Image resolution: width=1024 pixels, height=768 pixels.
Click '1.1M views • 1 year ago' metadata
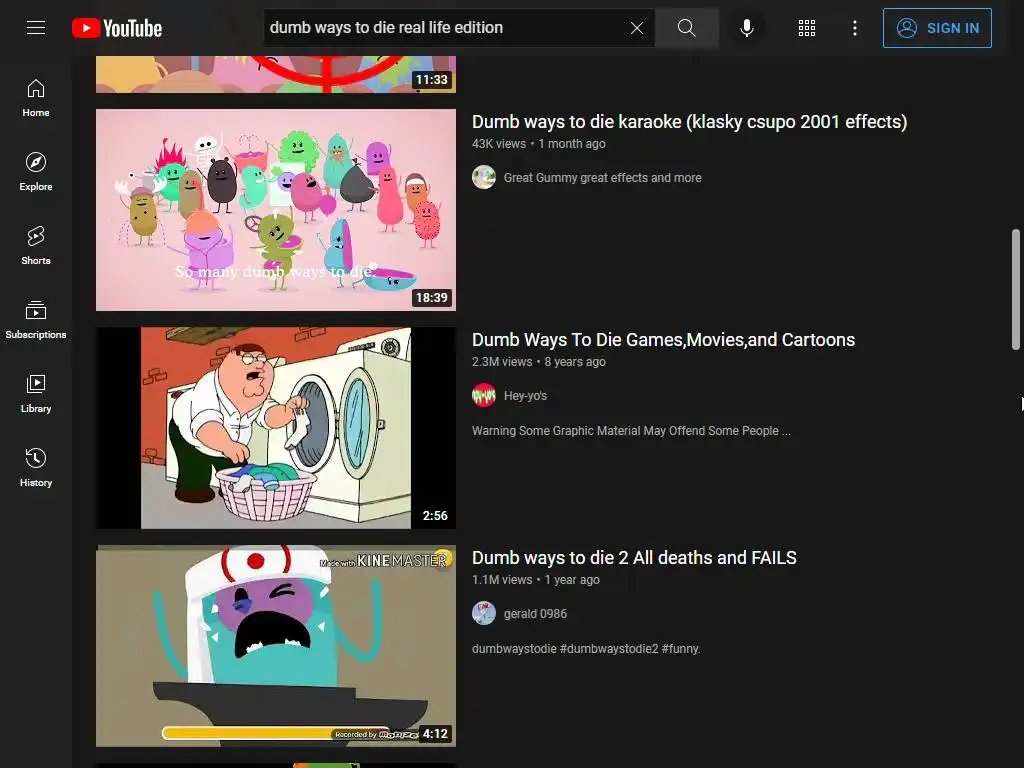point(536,580)
